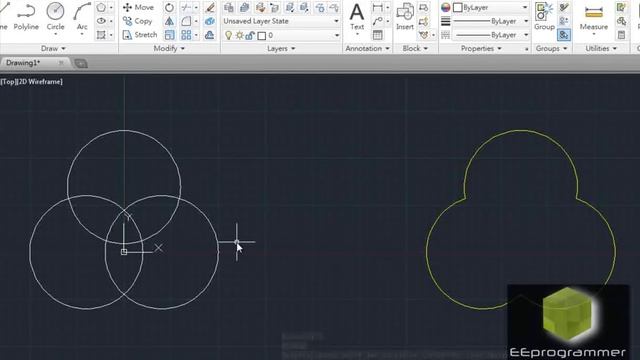The image size is (640, 360).
Task: Click the new drawing tab button
Action: 81,63
